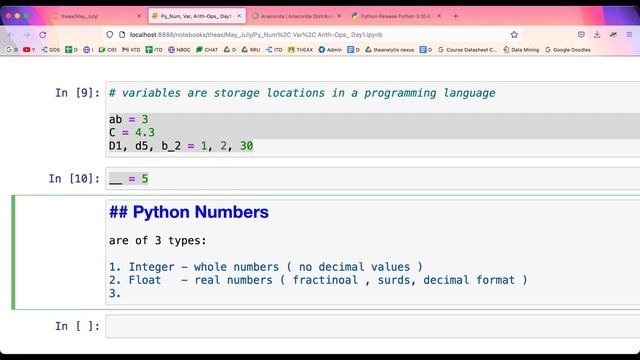
Task: Click the extension icon beside downloads
Action: tap(613, 35)
